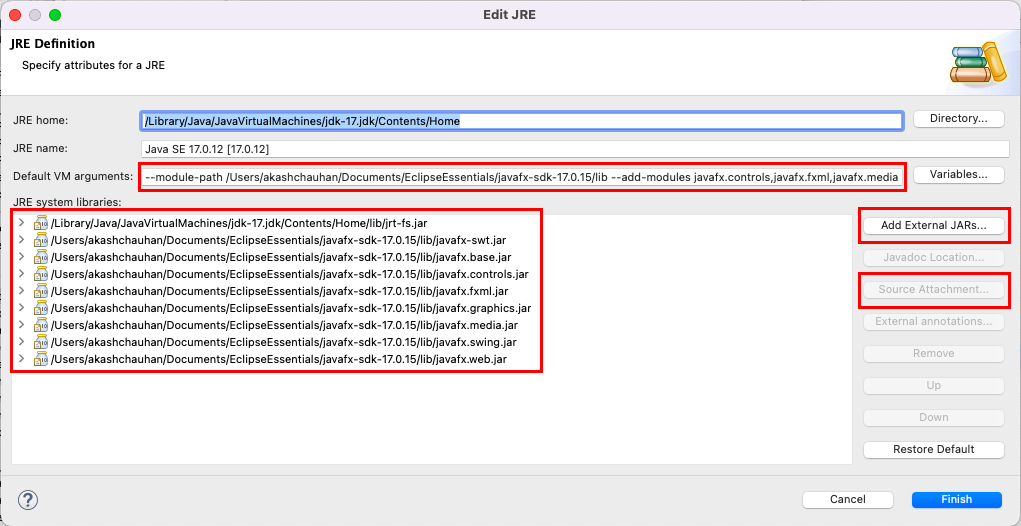The height and width of the screenshot is (526, 1021).
Task: Click into the JRE name field
Action: coord(575,149)
